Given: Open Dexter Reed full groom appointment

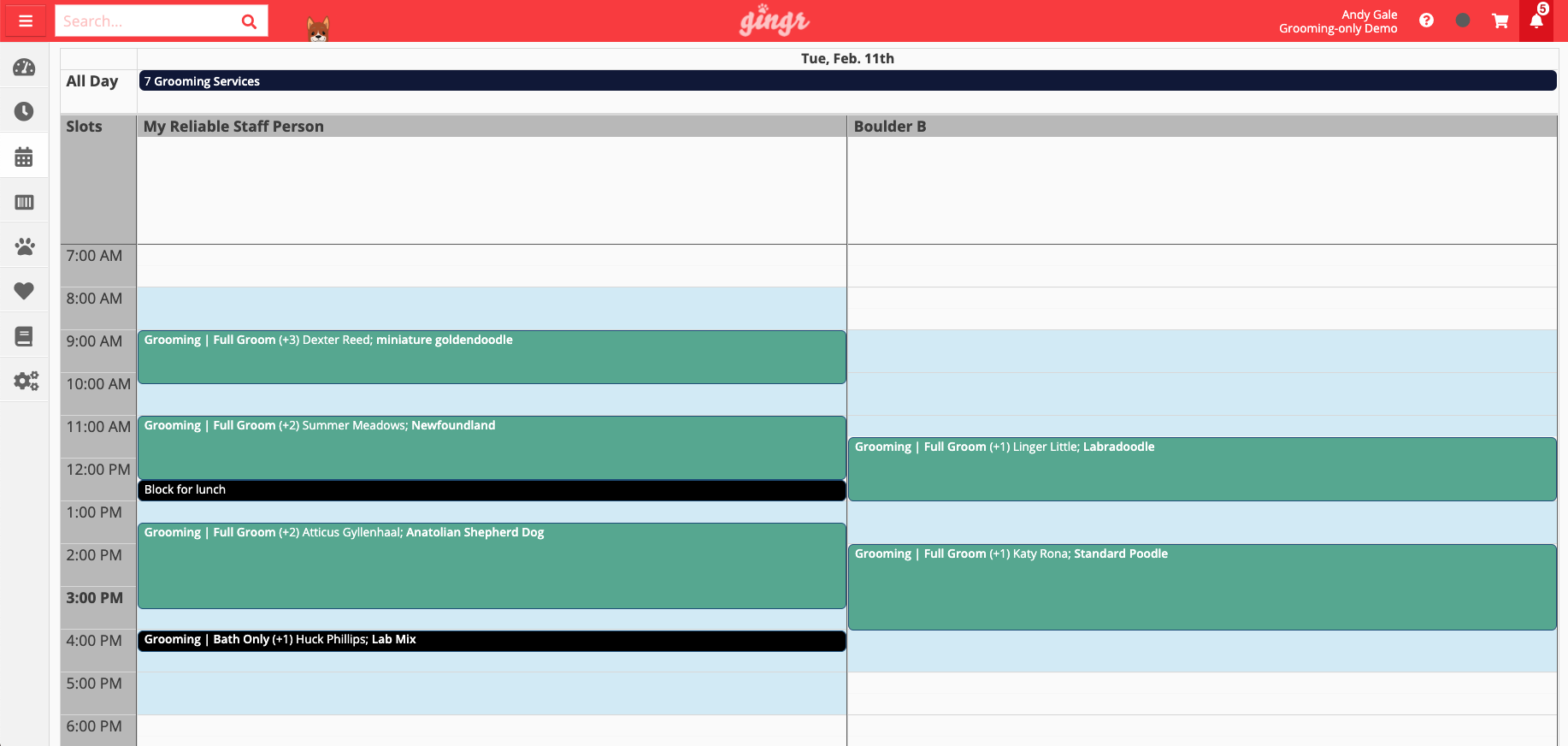Looking at the screenshot, I should coord(492,357).
